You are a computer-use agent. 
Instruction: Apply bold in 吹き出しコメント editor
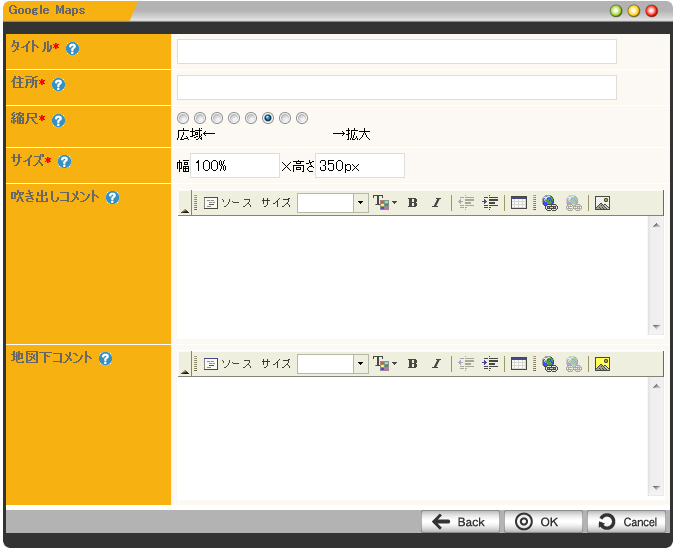(x=412, y=202)
